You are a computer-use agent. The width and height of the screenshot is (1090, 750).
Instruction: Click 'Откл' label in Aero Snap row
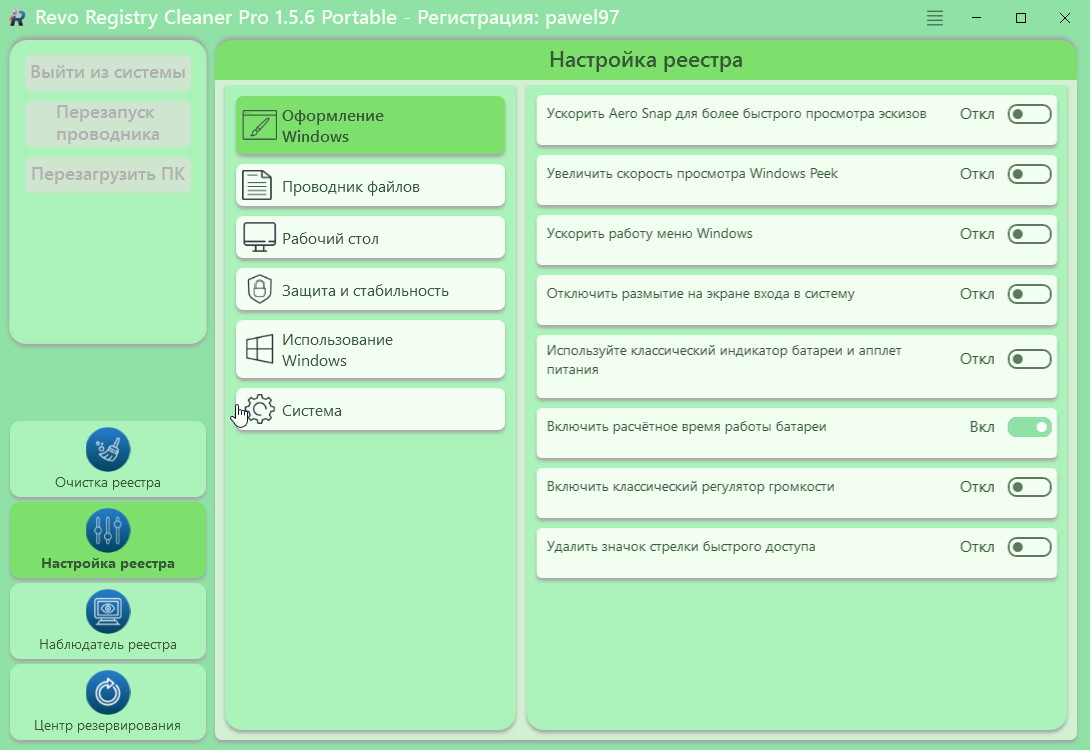coord(977,114)
